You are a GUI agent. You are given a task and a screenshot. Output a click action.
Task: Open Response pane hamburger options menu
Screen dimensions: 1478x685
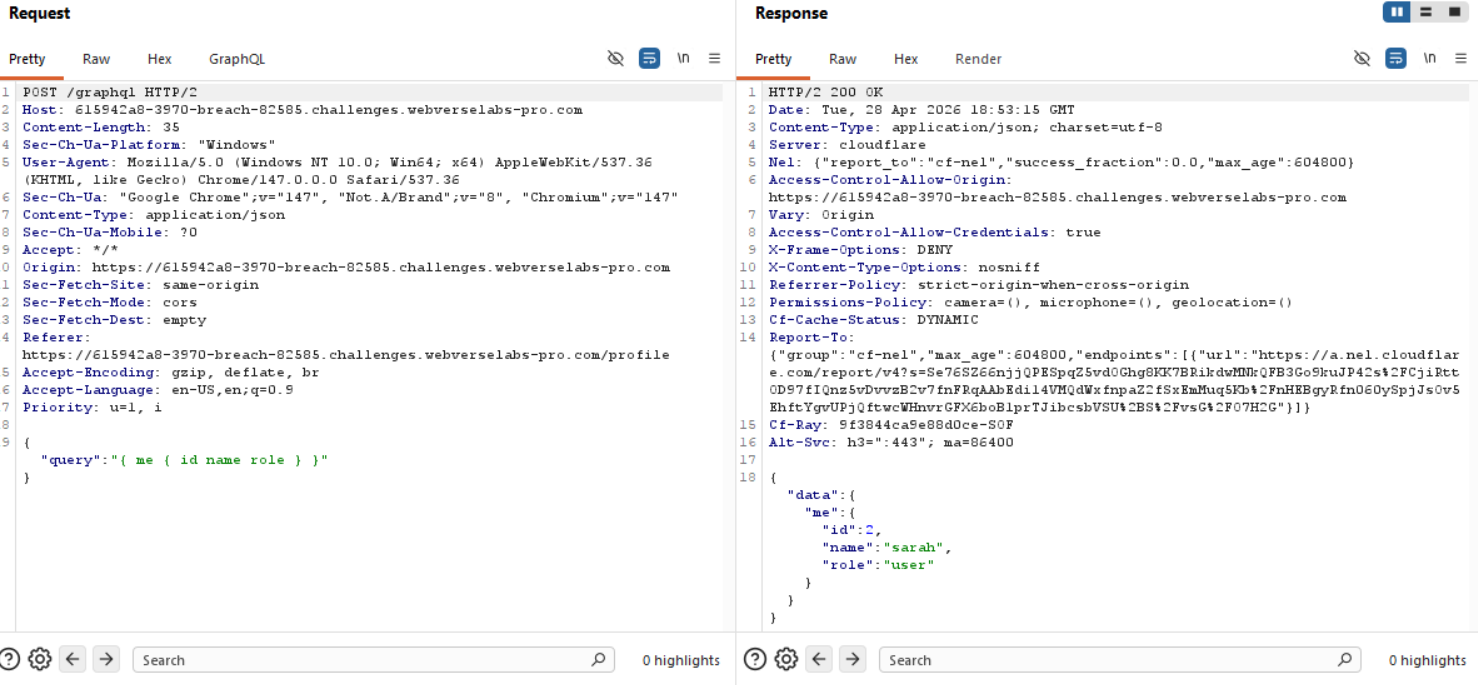[1461, 58]
